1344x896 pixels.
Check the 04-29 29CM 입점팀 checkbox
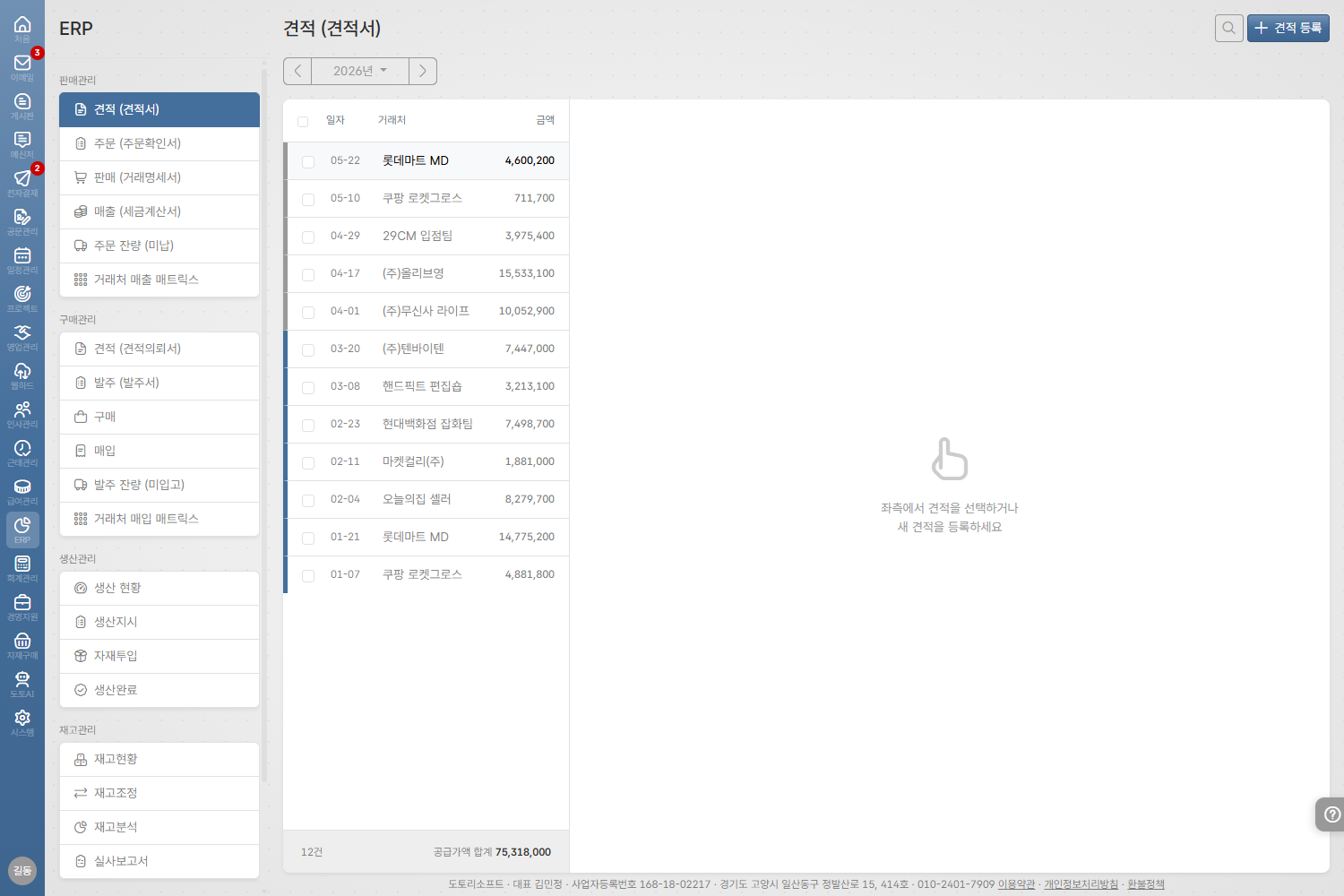tap(308, 237)
